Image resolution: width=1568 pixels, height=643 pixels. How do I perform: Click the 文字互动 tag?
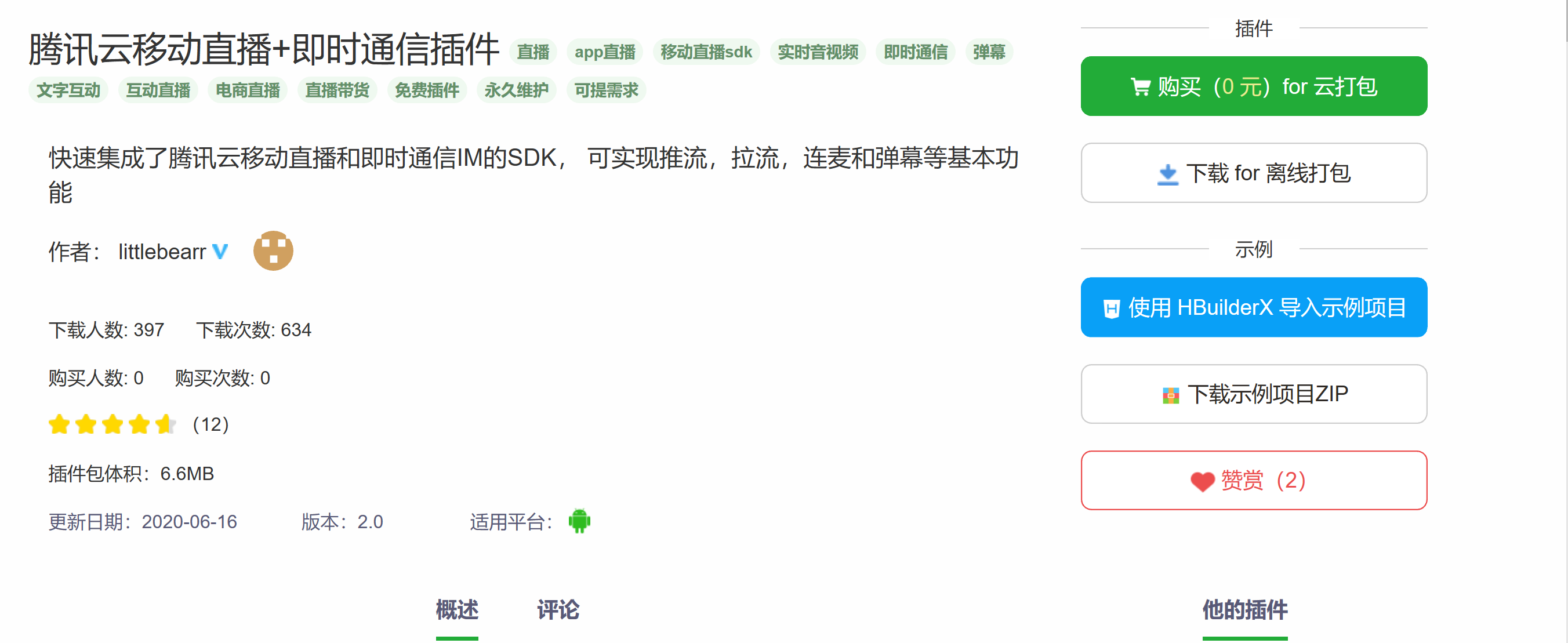[x=68, y=90]
